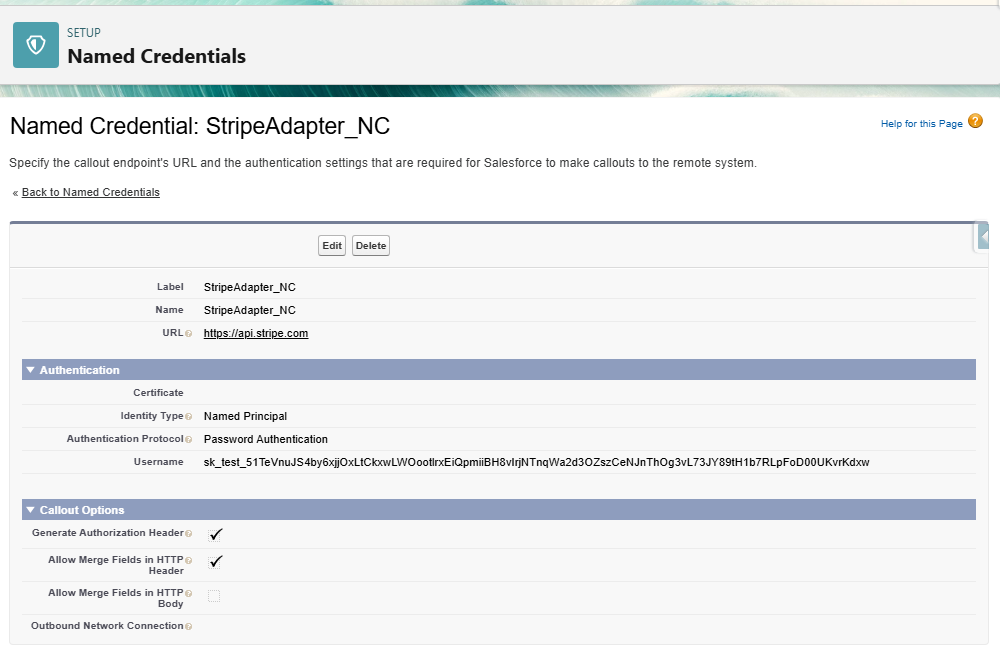Viewport: 1000px width, 660px height.
Task: Toggle Generate Authorization Header checkmark
Action: click(x=216, y=534)
